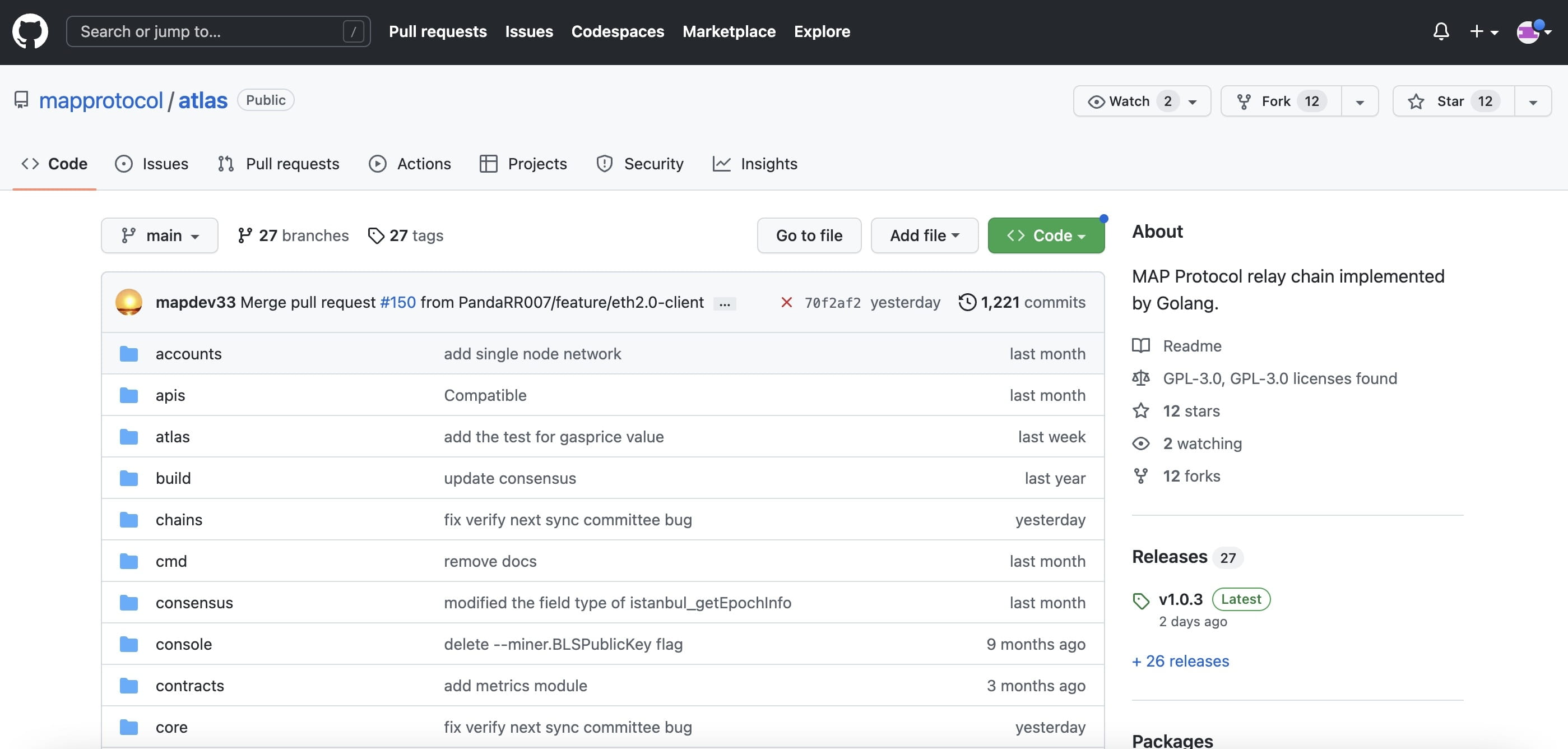Open commit history clock icon
Viewport: 1568px width, 749px height.
click(x=967, y=302)
